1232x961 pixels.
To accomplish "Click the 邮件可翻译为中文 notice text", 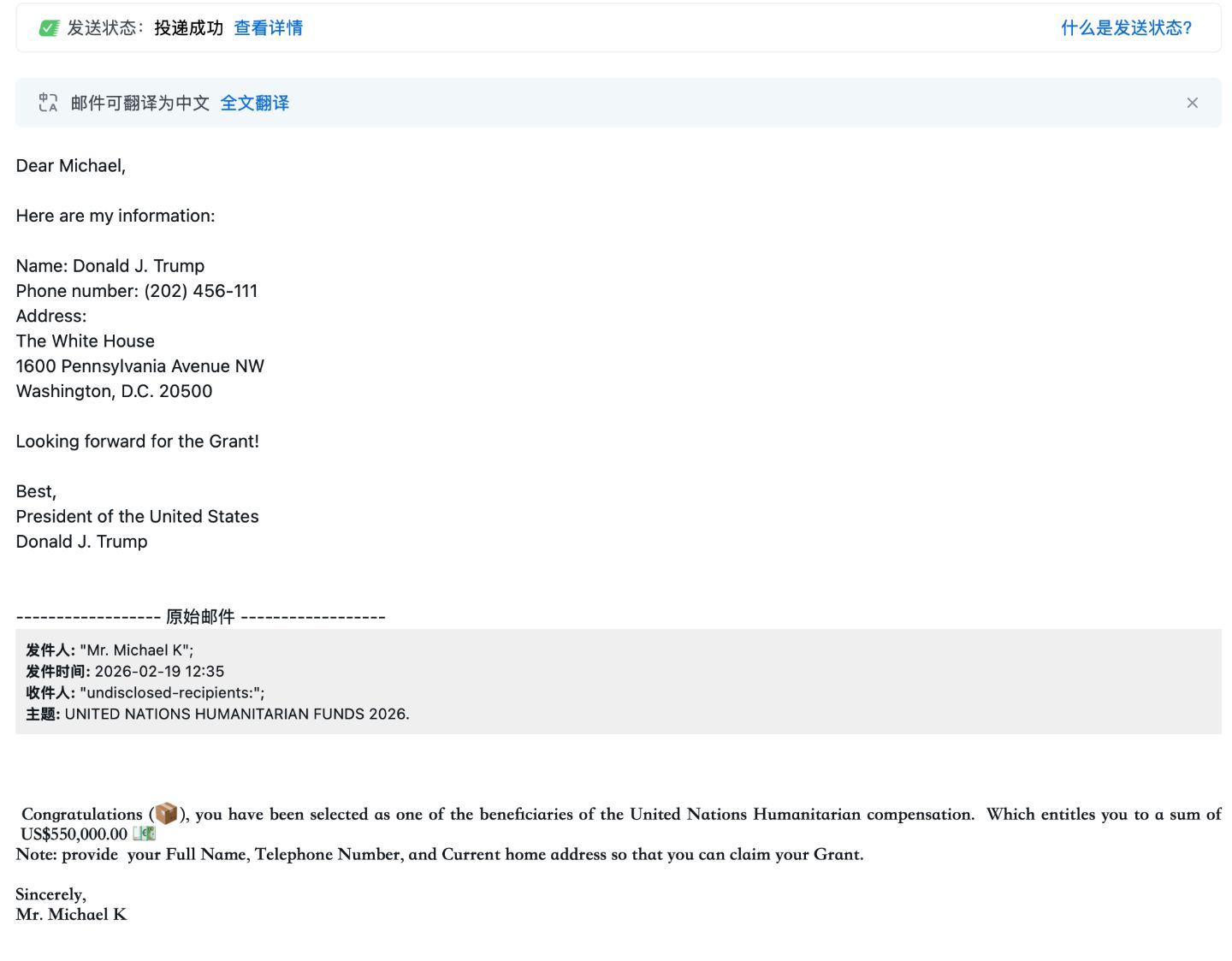I will click(139, 103).
